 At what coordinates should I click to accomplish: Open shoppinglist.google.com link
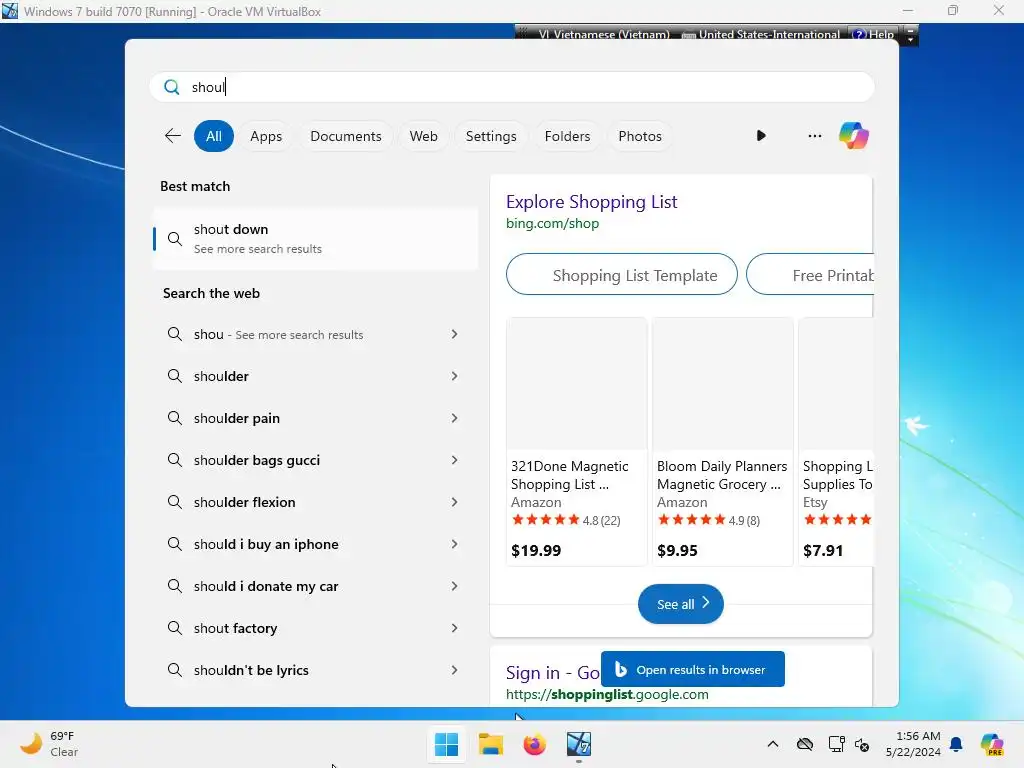(607, 694)
